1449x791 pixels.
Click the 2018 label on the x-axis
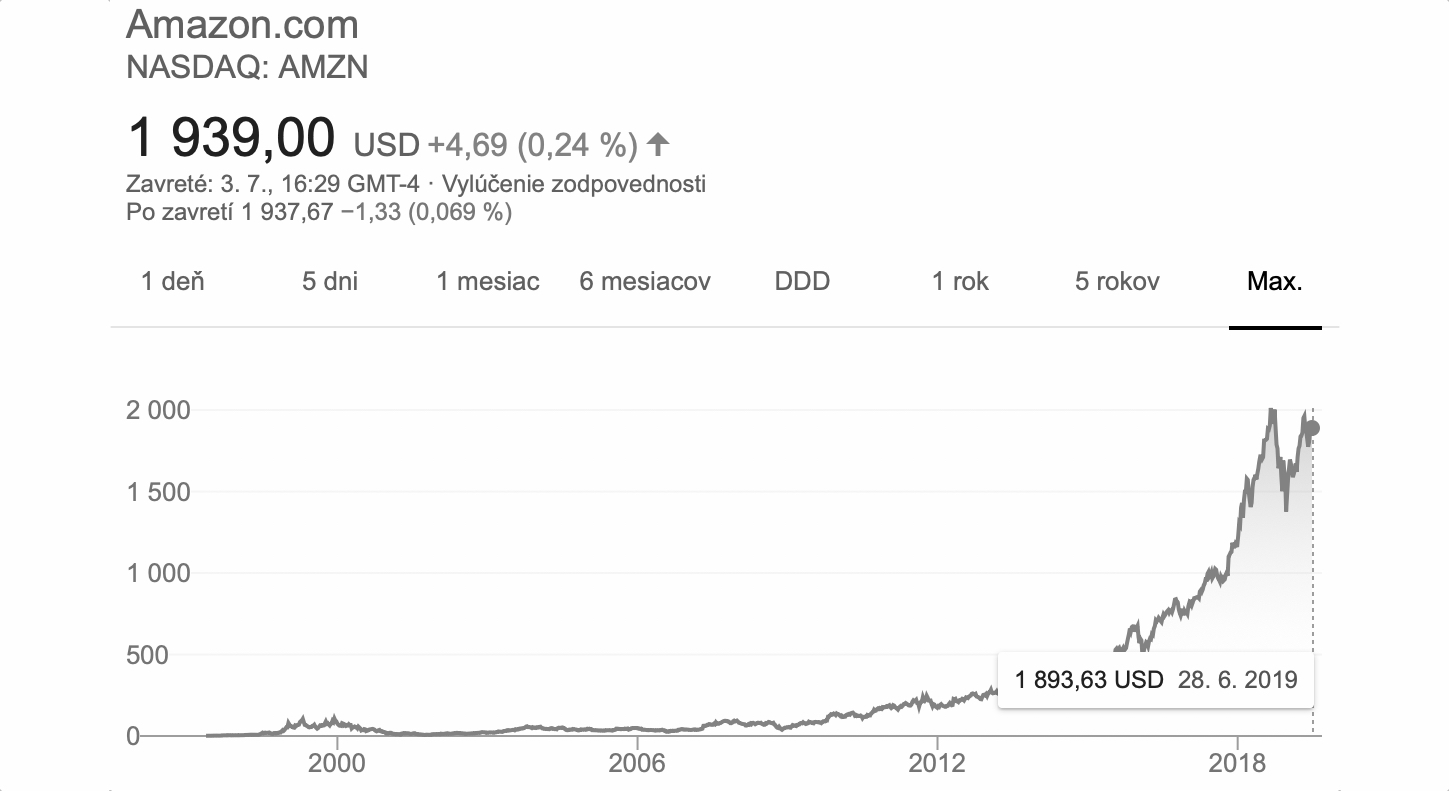point(1237,765)
